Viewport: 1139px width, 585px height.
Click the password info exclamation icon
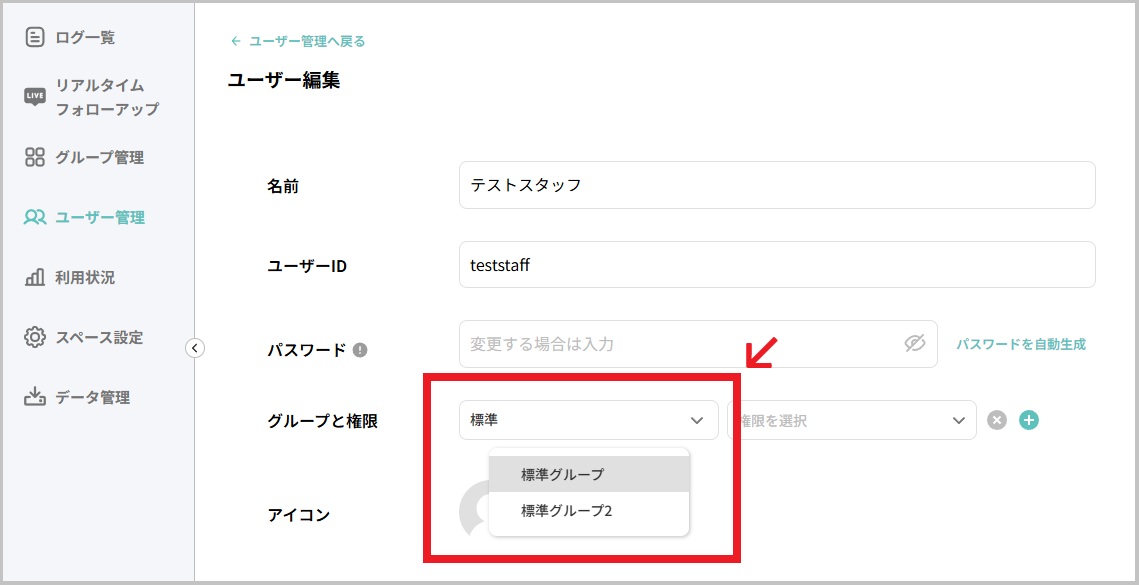[x=360, y=350]
